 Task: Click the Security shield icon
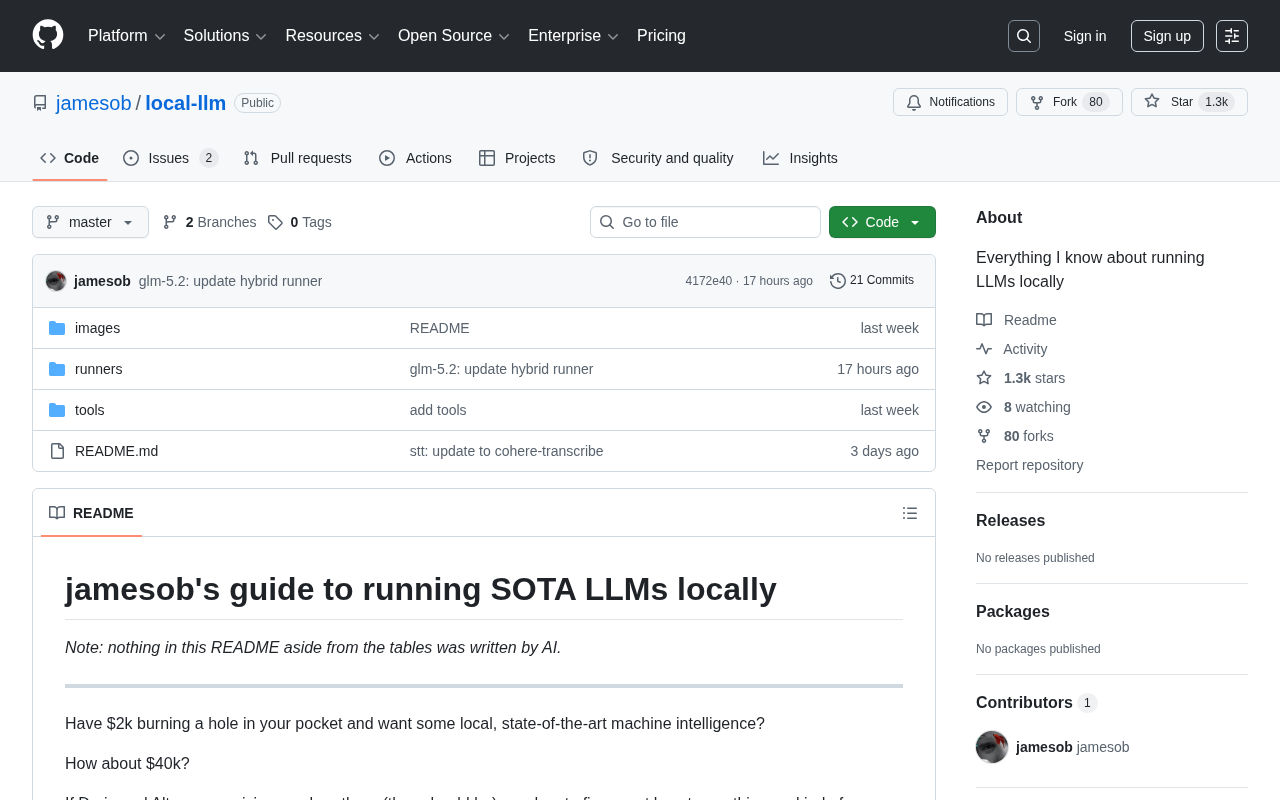pos(590,158)
